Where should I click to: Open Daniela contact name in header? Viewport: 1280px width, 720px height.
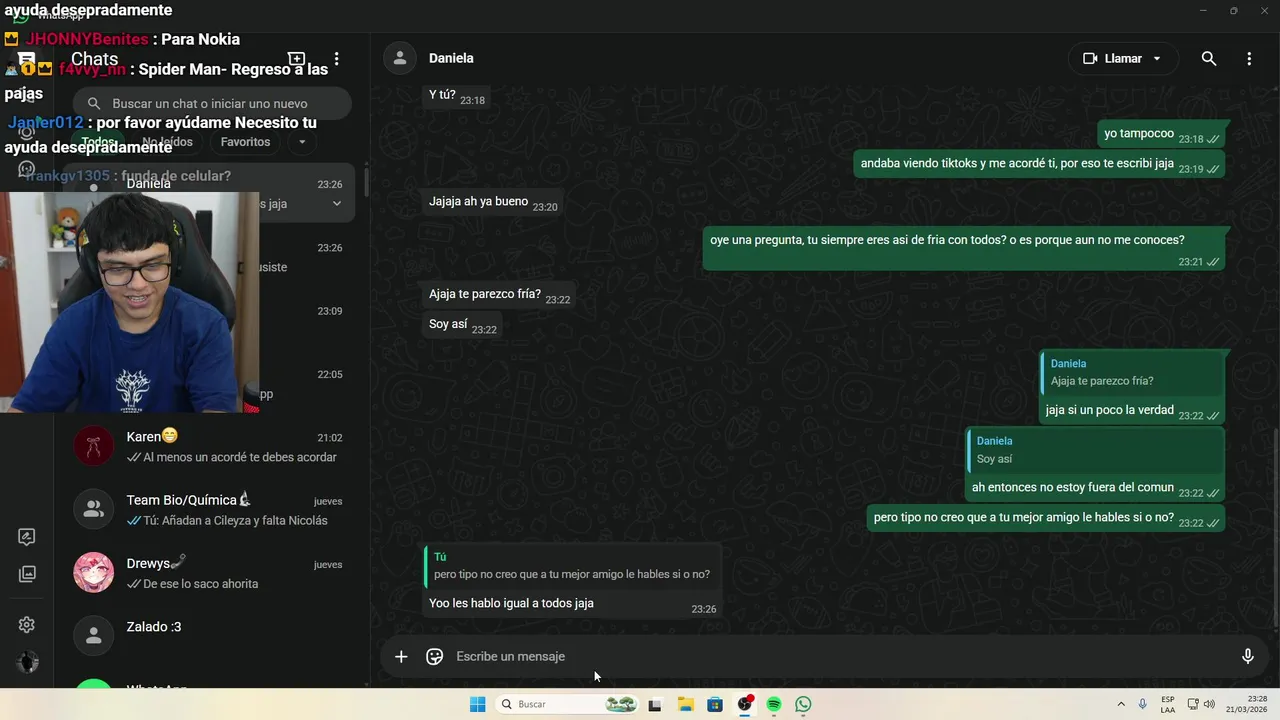451,58
